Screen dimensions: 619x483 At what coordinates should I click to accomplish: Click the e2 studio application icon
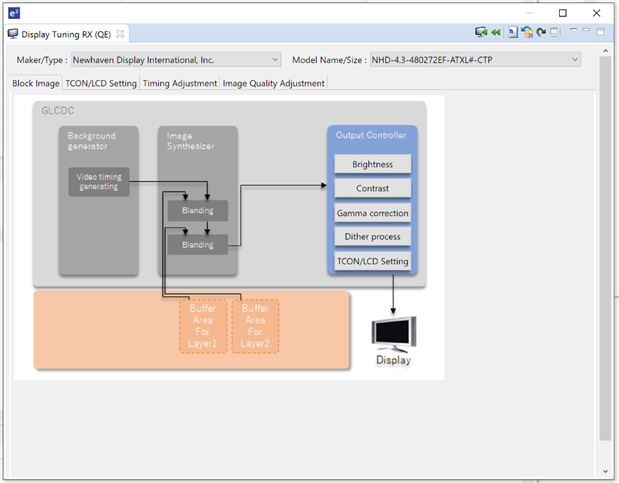pyautogui.click(x=14, y=12)
